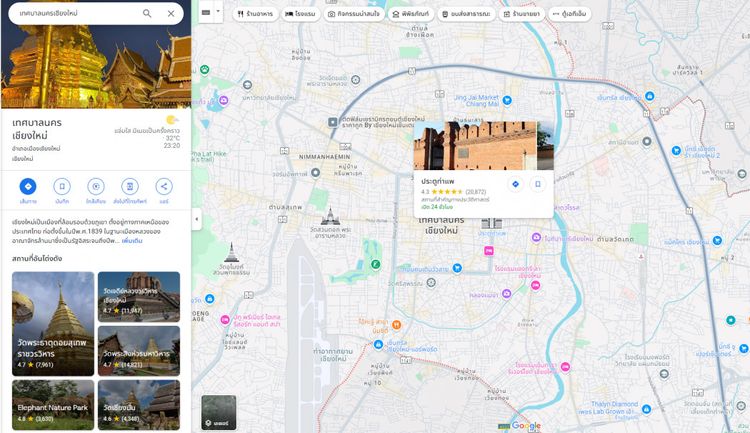Screen dimensions: 750x433
Task: Open the Wat Phra That Doi Suthep photo card
Action: (53, 323)
